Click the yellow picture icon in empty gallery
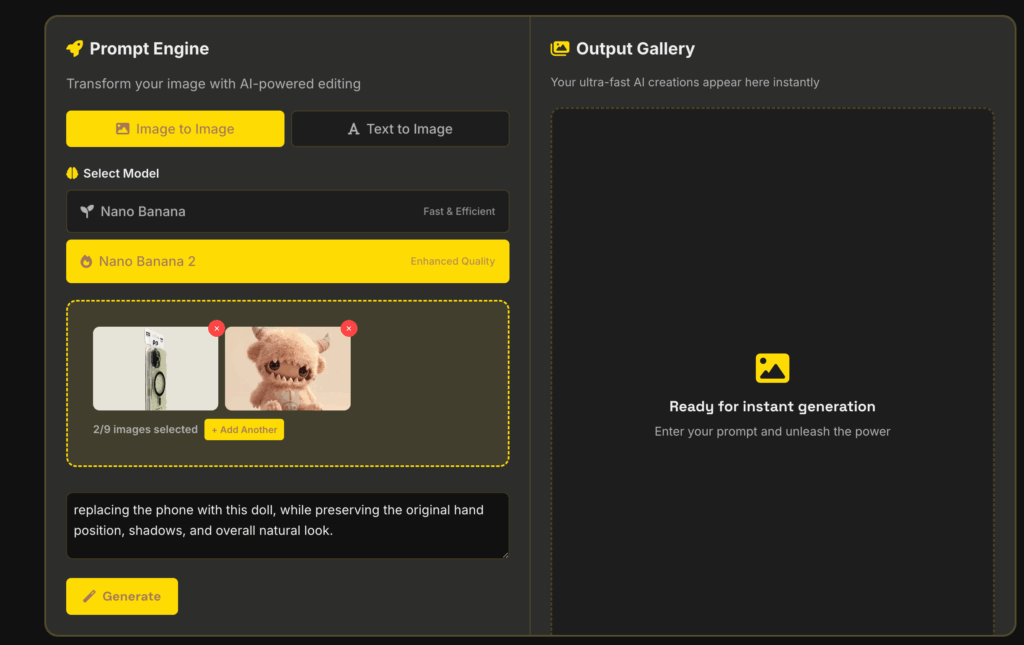1024x645 pixels. point(772,368)
